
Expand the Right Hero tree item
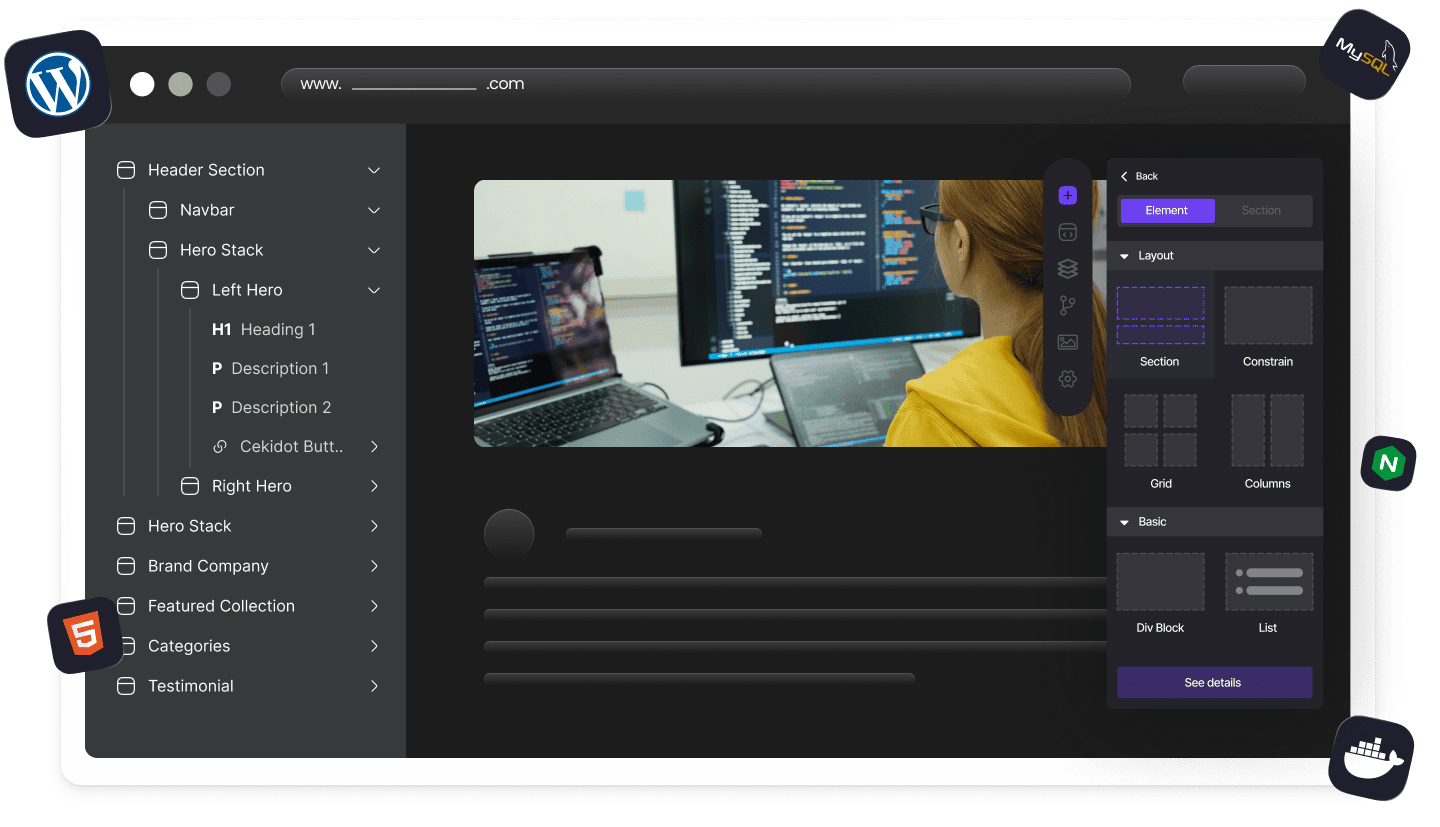(x=374, y=486)
